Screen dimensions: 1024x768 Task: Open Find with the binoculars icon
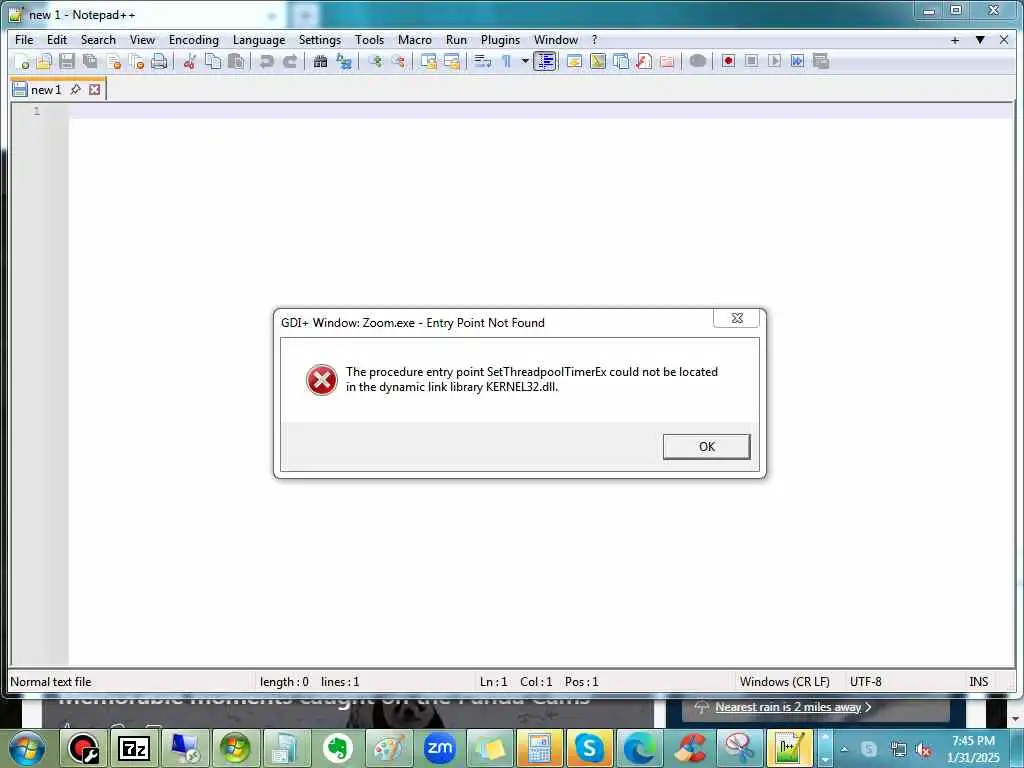tap(320, 61)
